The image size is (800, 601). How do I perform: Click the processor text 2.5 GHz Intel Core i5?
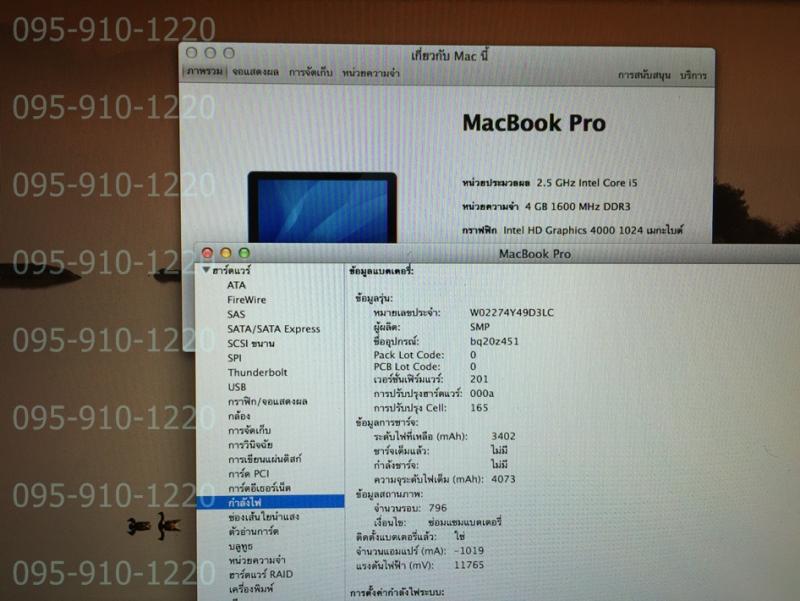[587, 183]
